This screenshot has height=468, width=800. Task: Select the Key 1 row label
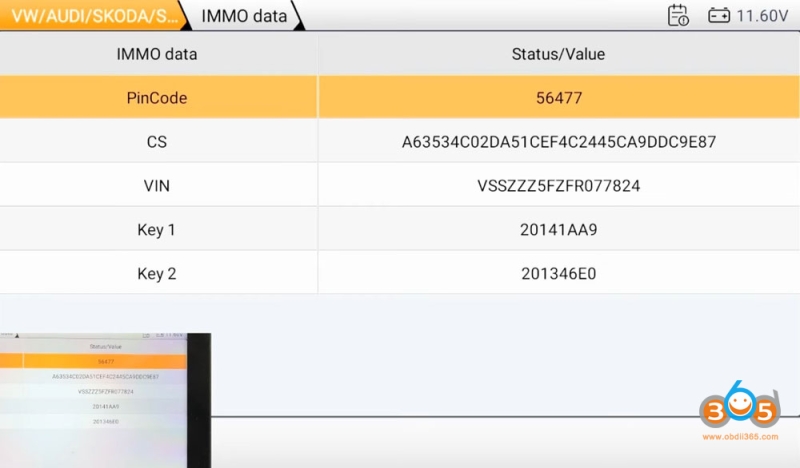(157, 230)
